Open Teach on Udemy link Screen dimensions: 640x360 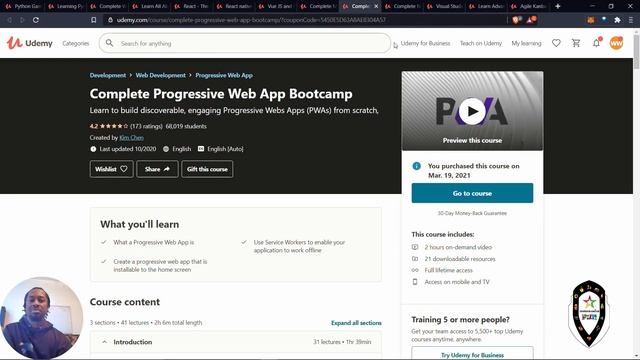pos(481,43)
